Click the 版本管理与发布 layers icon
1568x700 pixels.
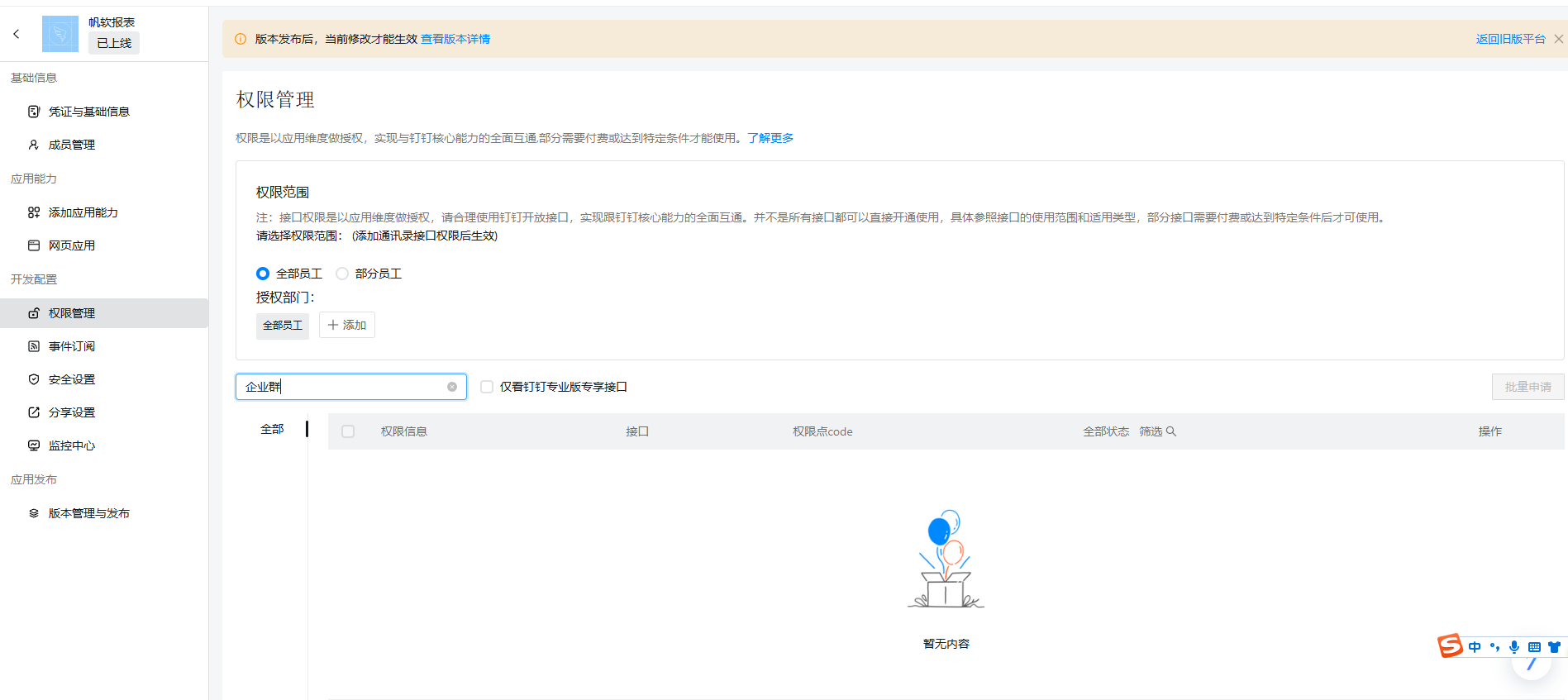[34, 513]
